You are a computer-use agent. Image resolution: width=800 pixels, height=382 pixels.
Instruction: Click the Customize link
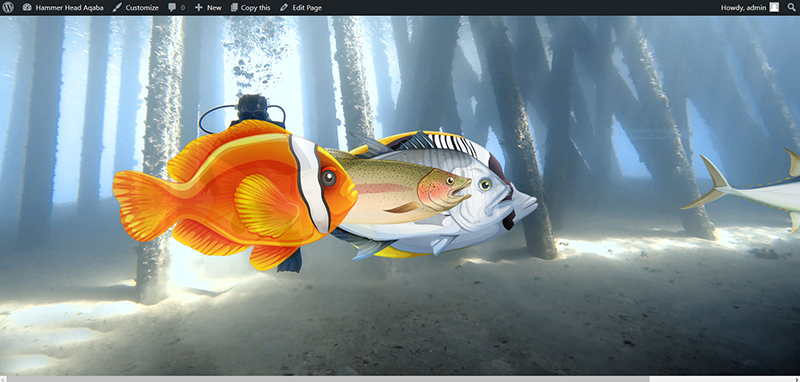point(142,8)
